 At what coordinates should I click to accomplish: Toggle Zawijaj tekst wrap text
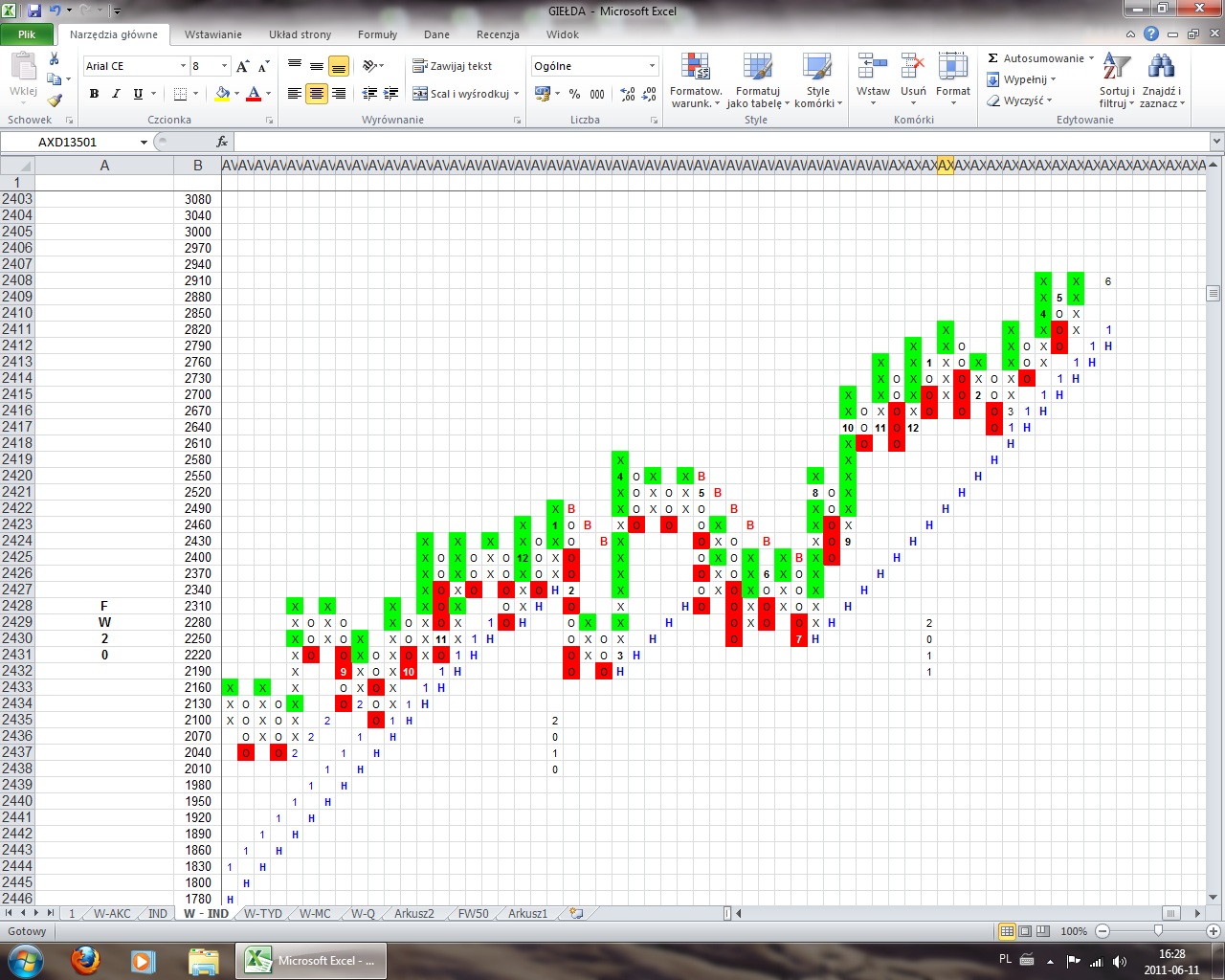tap(453, 66)
